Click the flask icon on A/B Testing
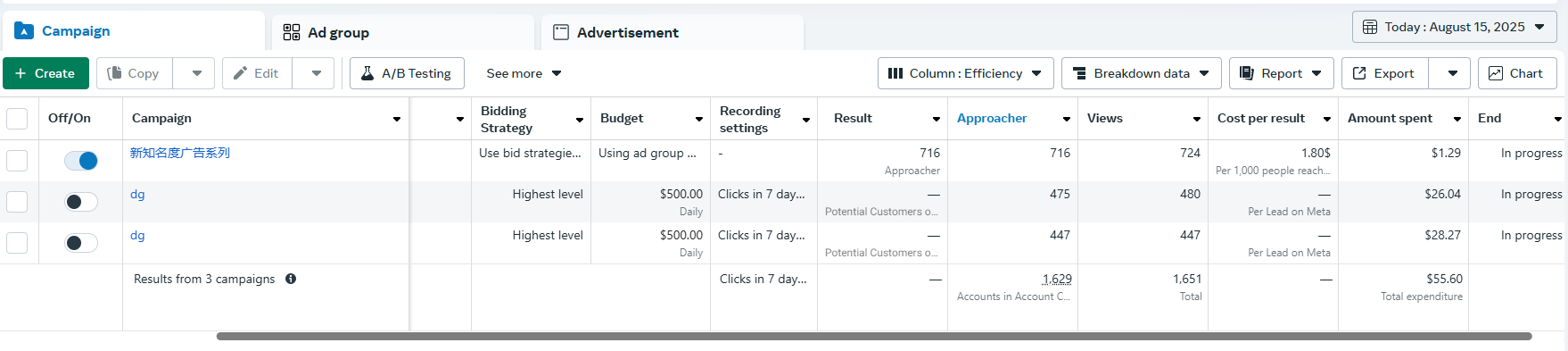Screen dimensions: 1568x351 tap(367, 73)
